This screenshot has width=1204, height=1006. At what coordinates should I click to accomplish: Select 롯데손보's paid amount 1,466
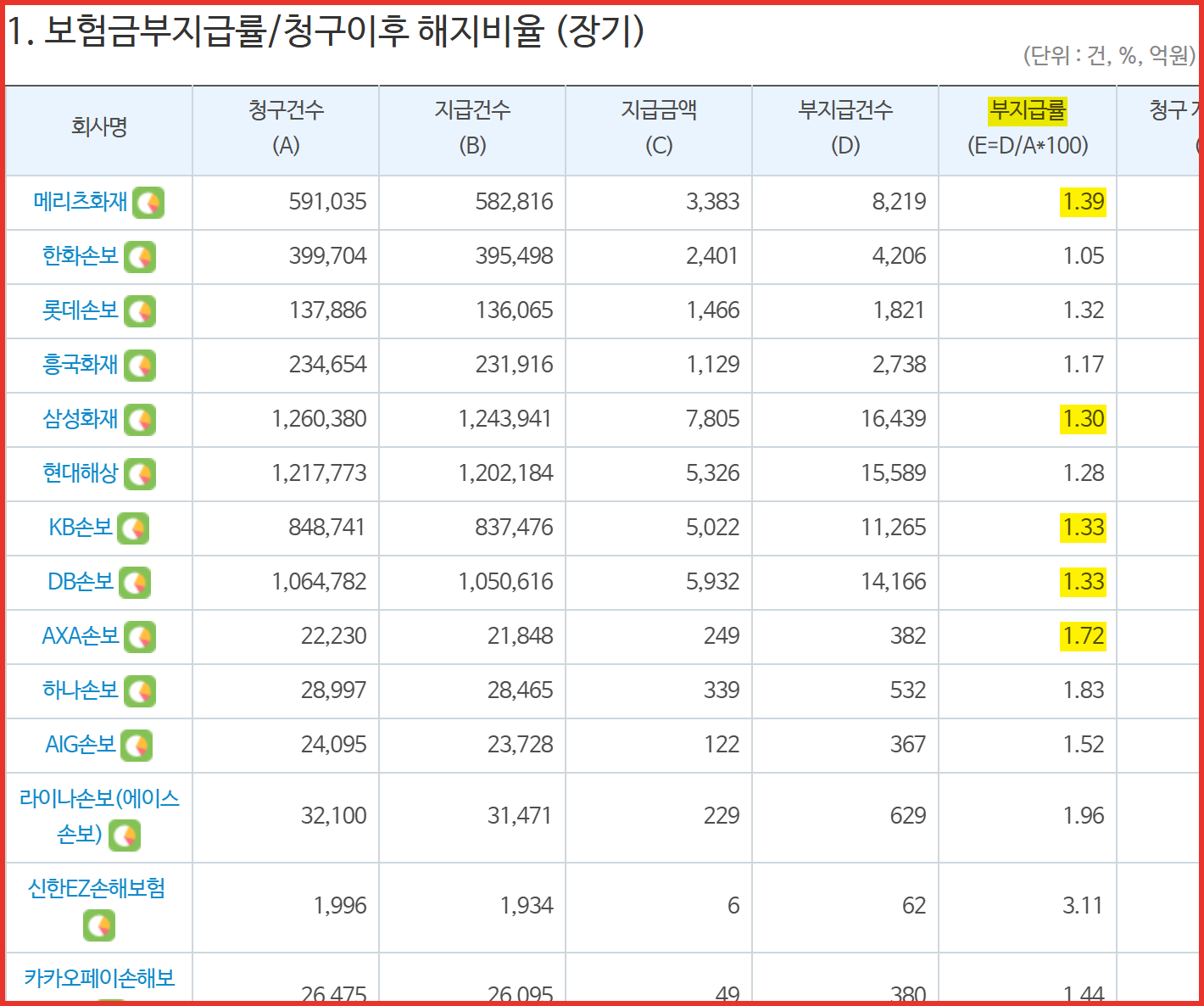pos(713,310)
